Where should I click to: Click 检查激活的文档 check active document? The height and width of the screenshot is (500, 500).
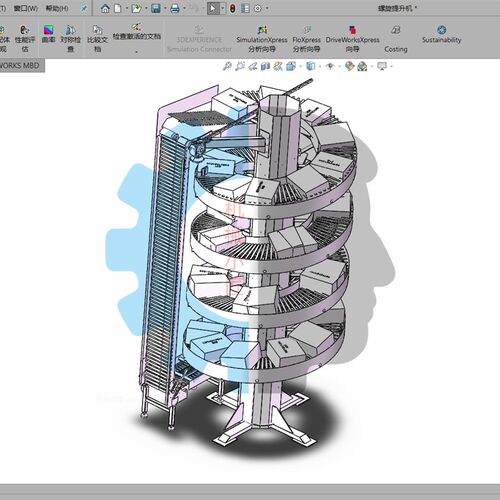tap(137, 32)
